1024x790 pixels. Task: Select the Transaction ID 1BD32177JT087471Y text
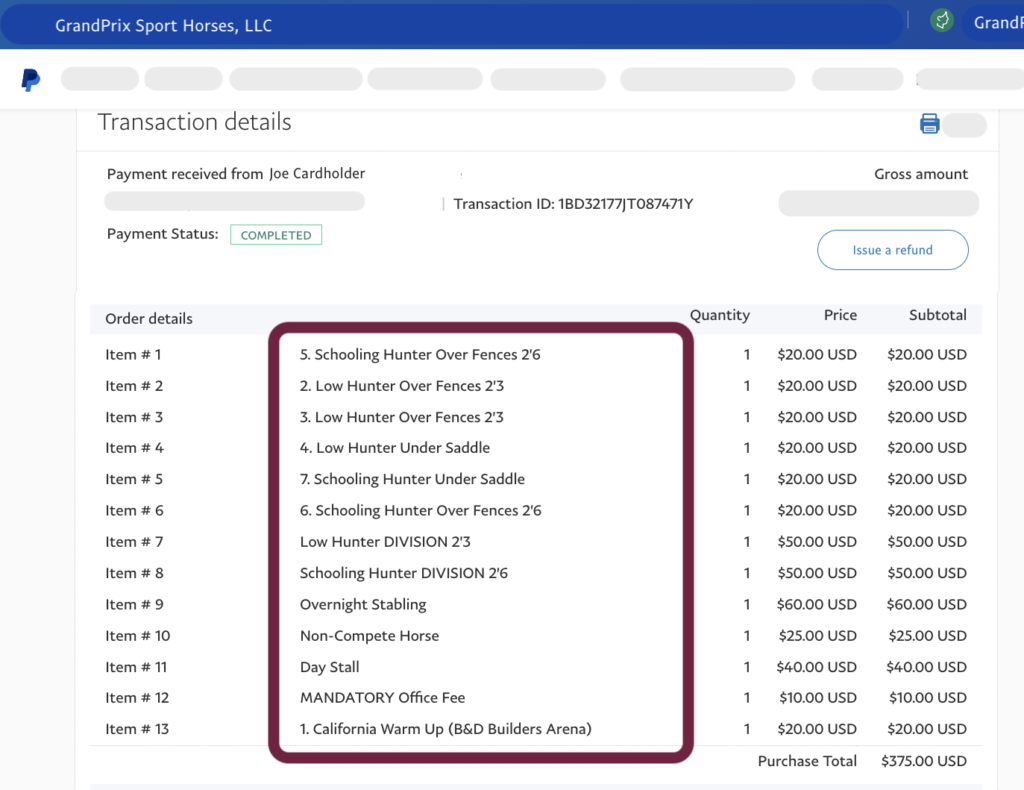573,204
